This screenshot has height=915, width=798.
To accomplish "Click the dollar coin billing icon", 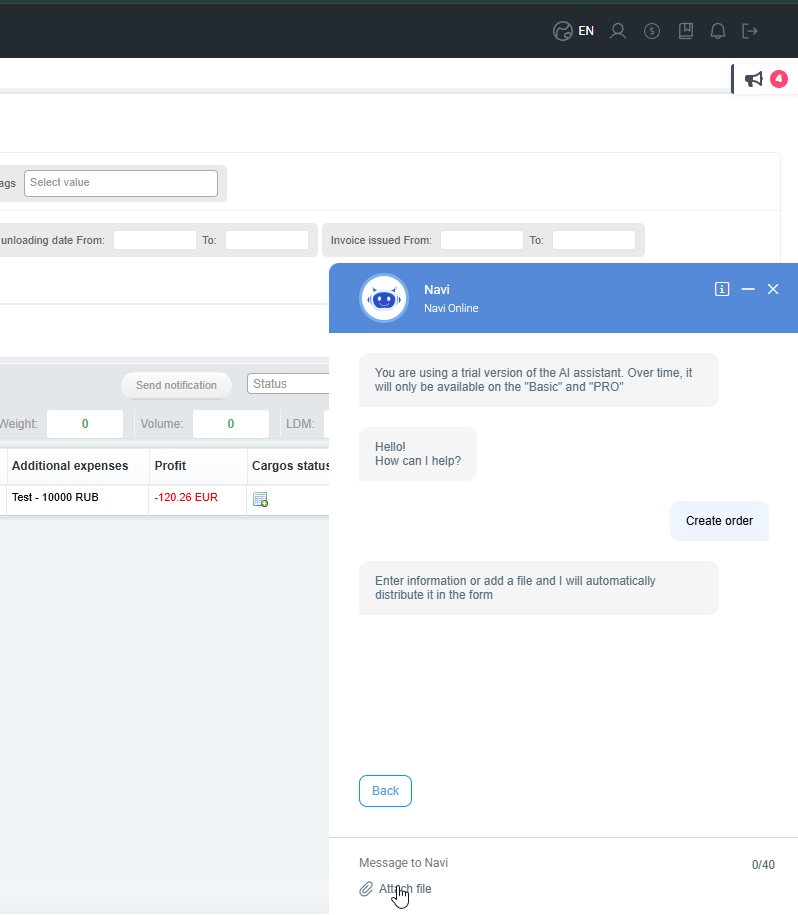I will (x=652, y=31).
